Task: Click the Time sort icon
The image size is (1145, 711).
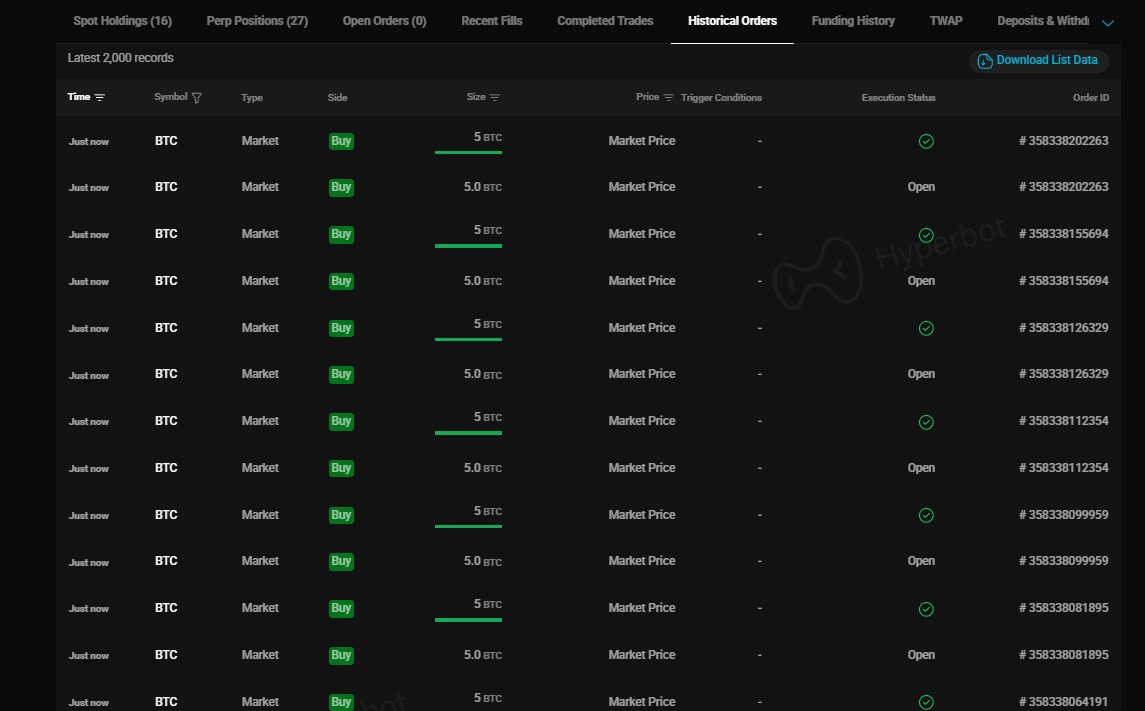Action: pyautogui.click(x=99, y=97)
